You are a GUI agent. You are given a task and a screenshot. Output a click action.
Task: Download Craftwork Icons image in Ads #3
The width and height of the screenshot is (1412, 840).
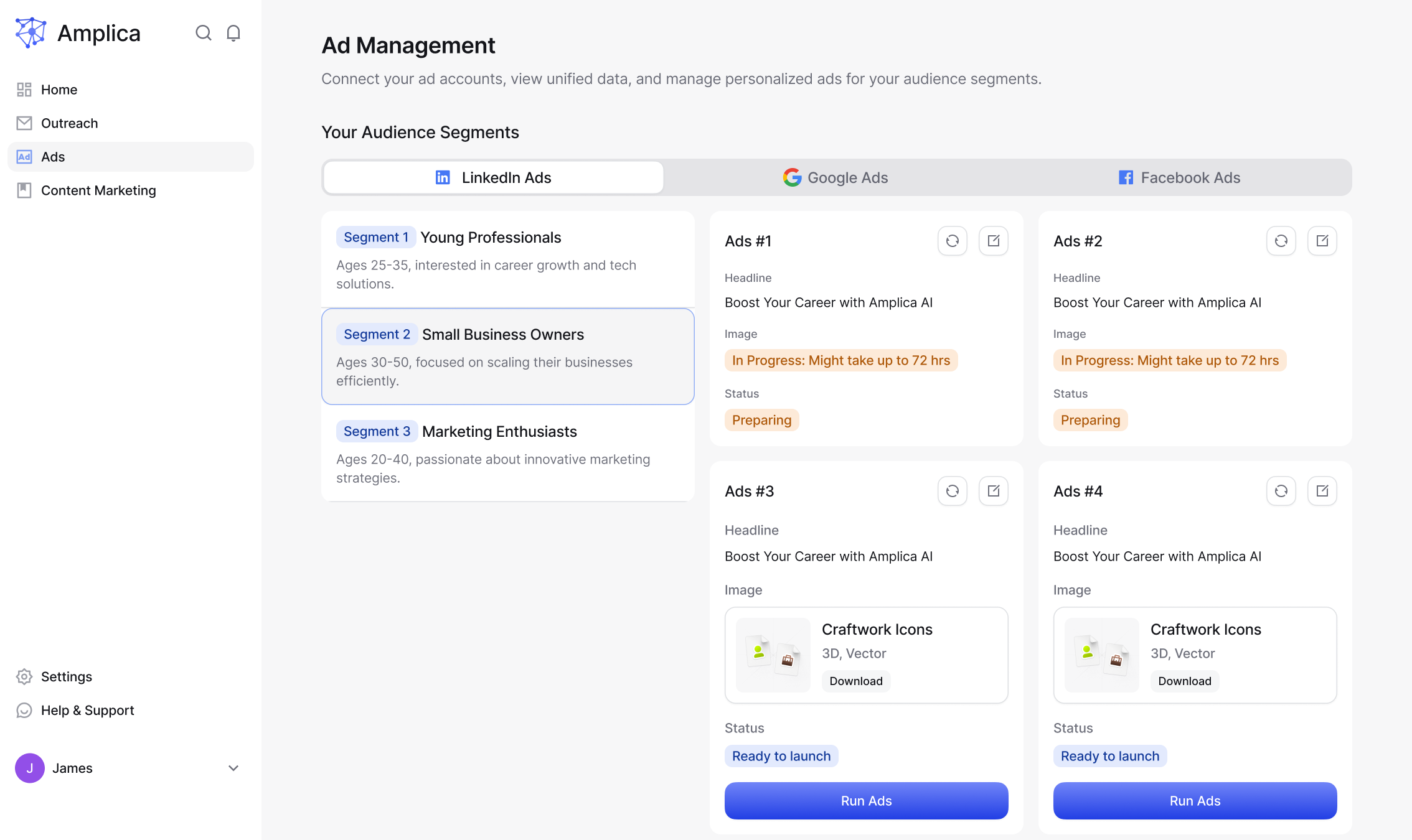(855, 681)
